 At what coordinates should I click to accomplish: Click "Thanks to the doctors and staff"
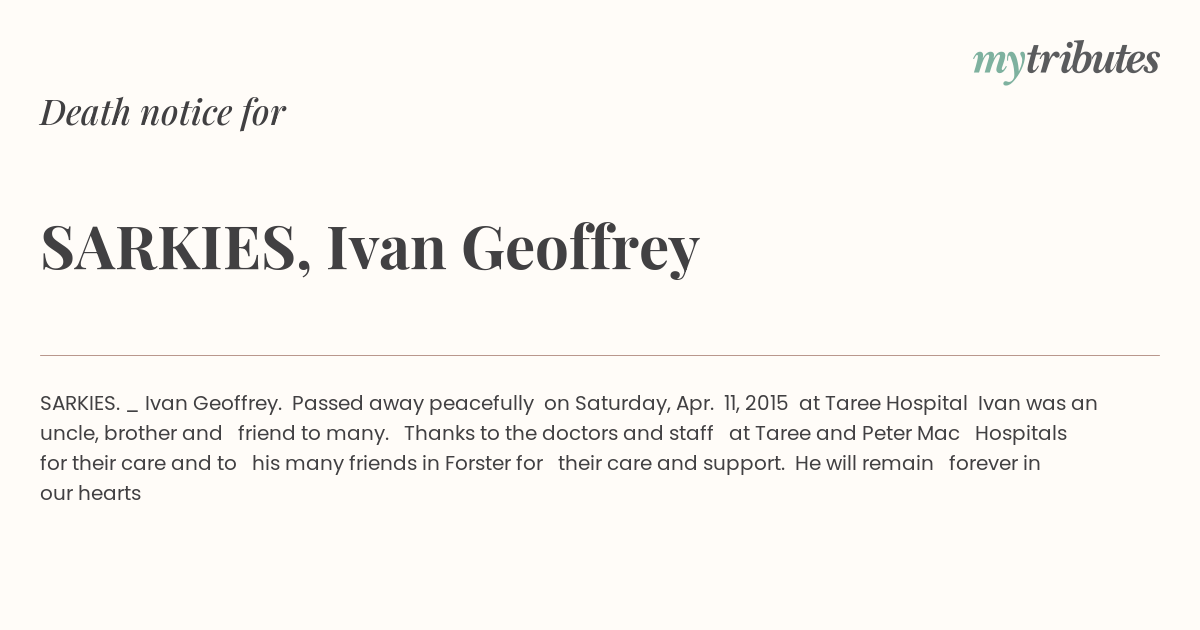tap(559, 433)
